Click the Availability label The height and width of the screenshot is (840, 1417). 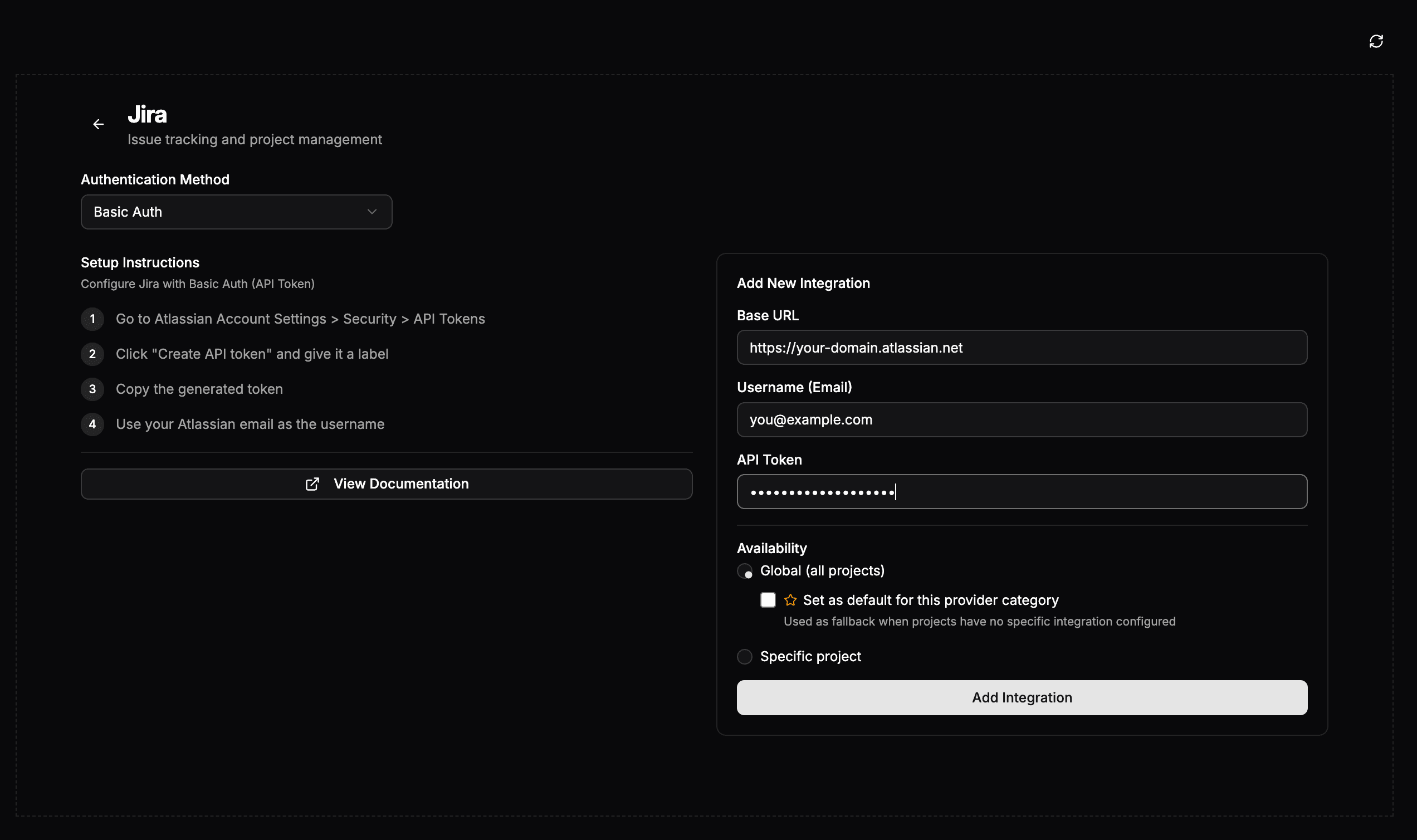point(771,548)
